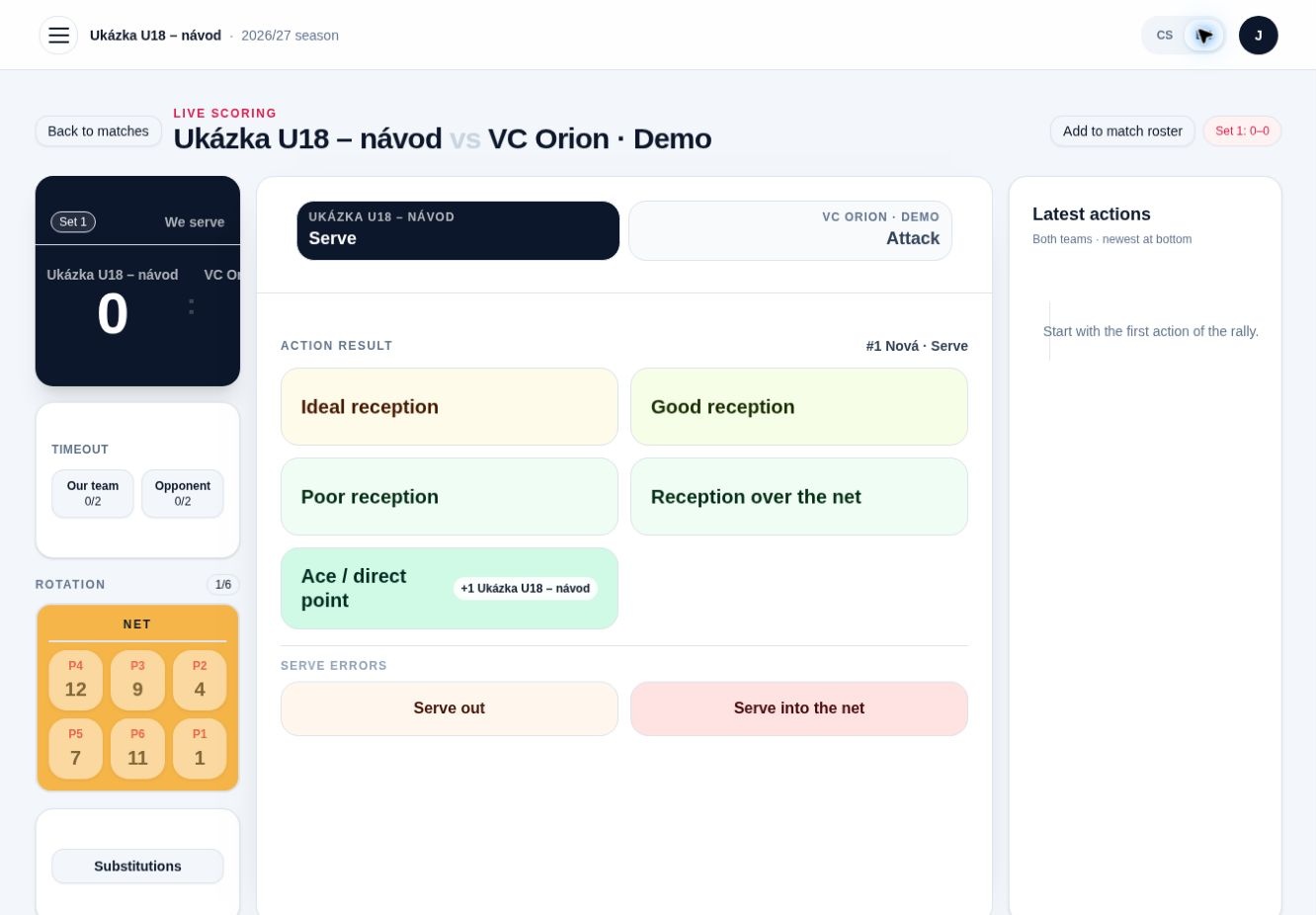Image resolution: width=1316 pixels, height=915 pixels.
Task: Record an Ace / direct point
Action: pos(450,589)
